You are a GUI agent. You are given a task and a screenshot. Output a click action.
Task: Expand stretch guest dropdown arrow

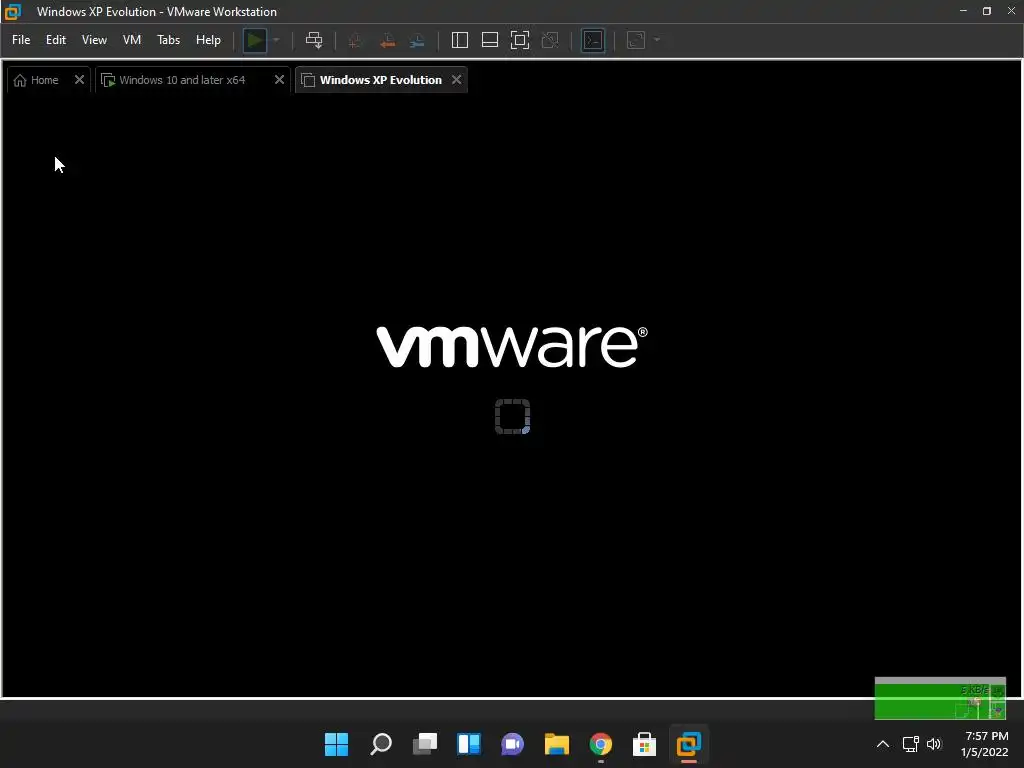657,40
